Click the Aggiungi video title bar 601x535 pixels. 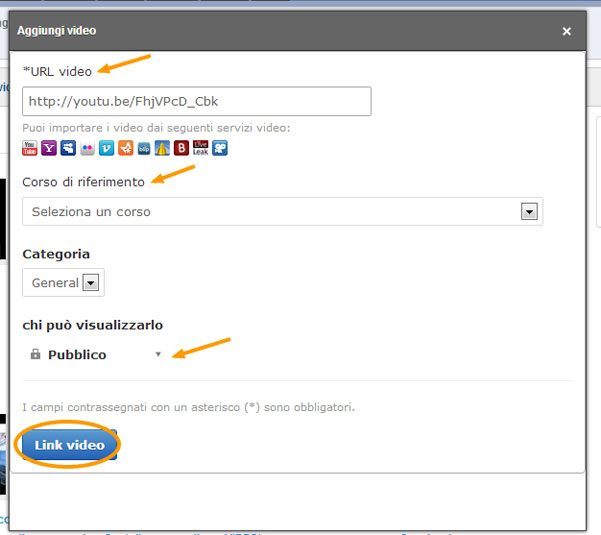click(x=280, y=31)
